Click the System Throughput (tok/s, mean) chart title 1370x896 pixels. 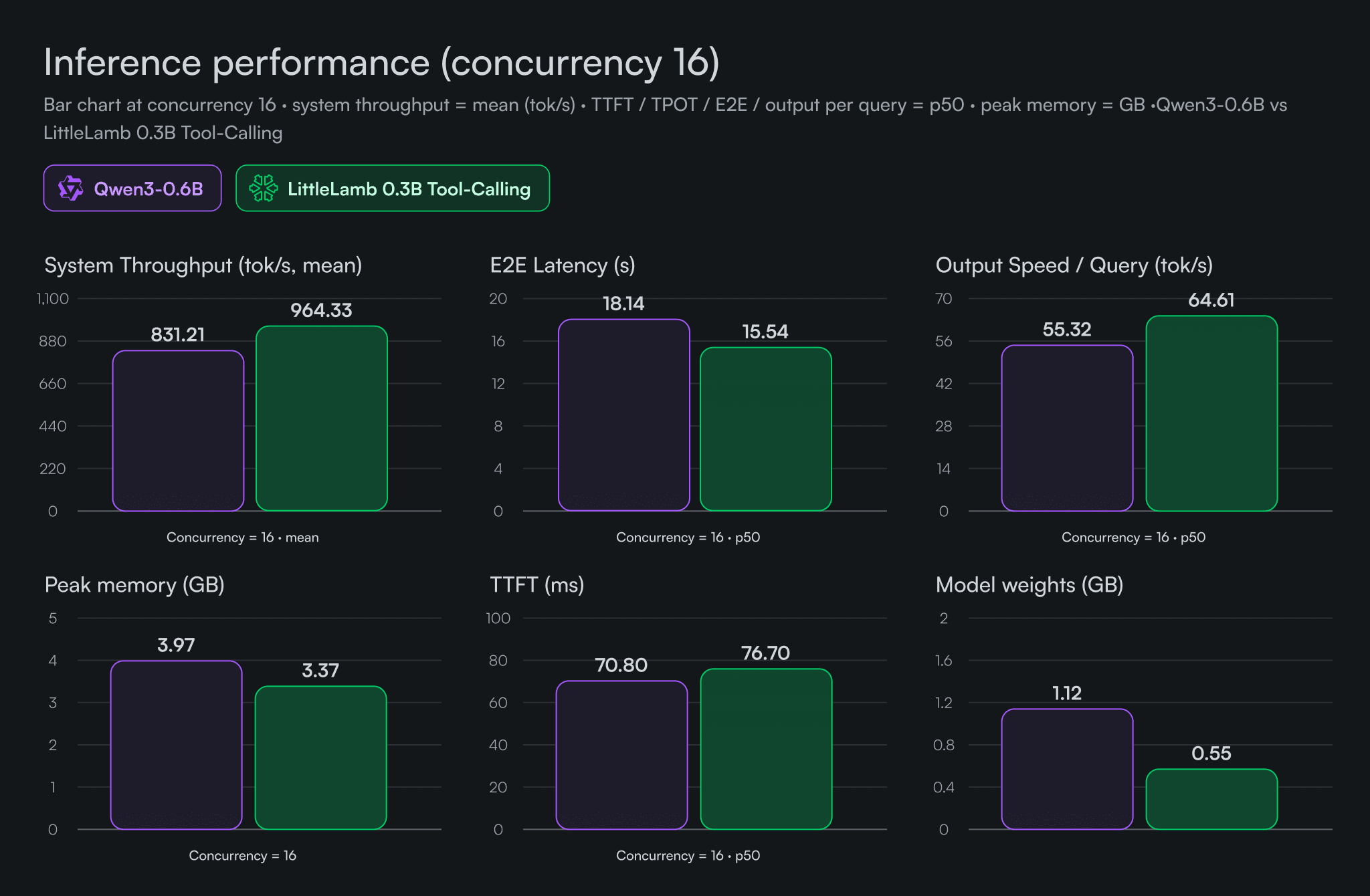coord(203,265)
